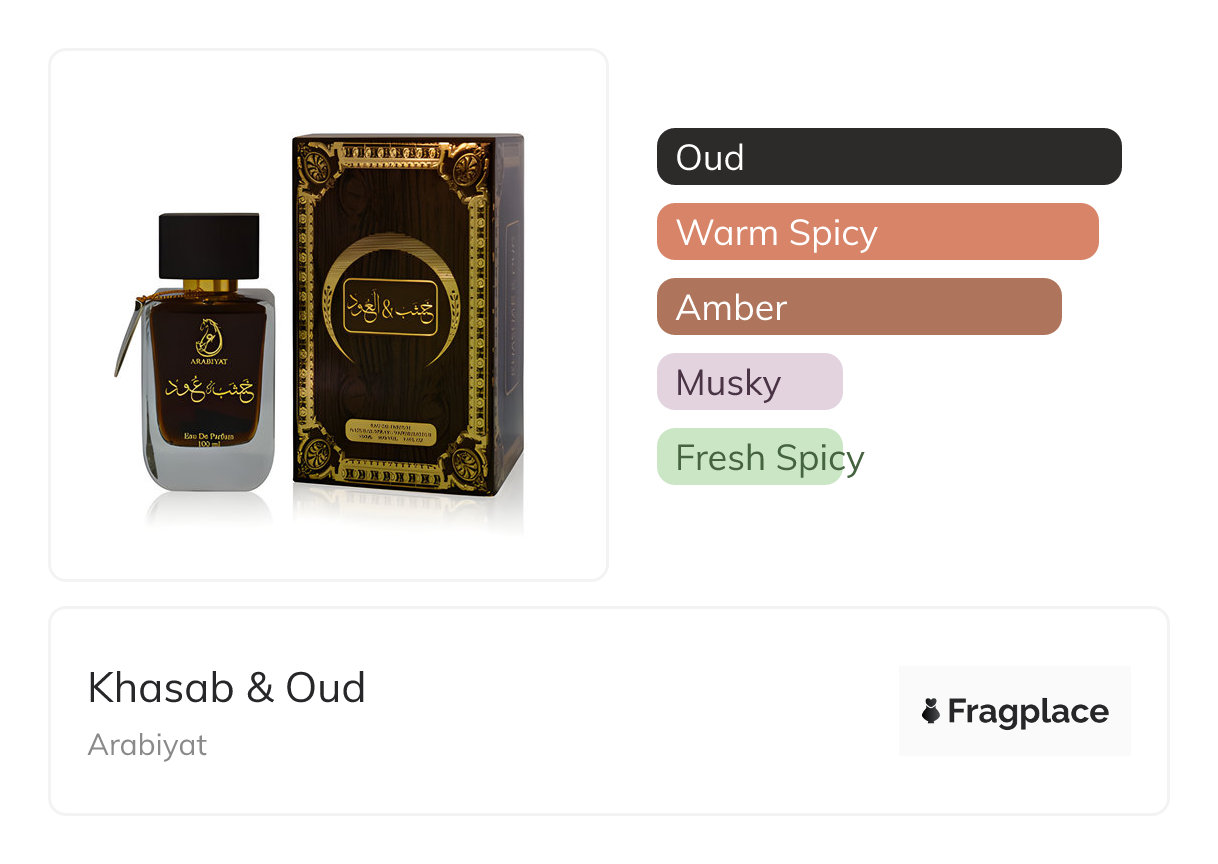Viewport: 1218px width, 864px height.
Task: Click the black bottle cap
Action: pyautogui.click(x=209, y=247)
